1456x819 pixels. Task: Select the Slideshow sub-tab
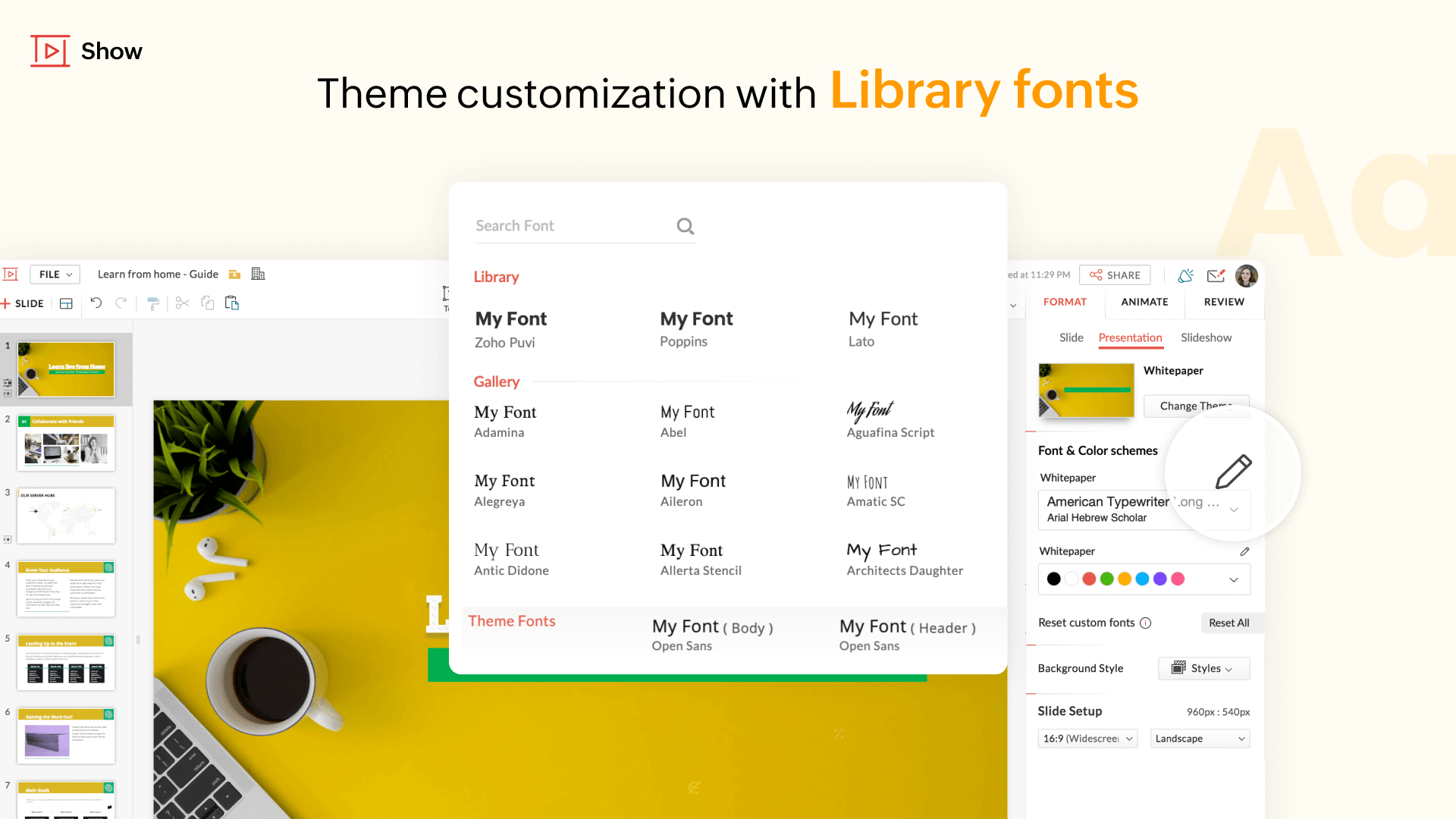[x=1206, y=337]
